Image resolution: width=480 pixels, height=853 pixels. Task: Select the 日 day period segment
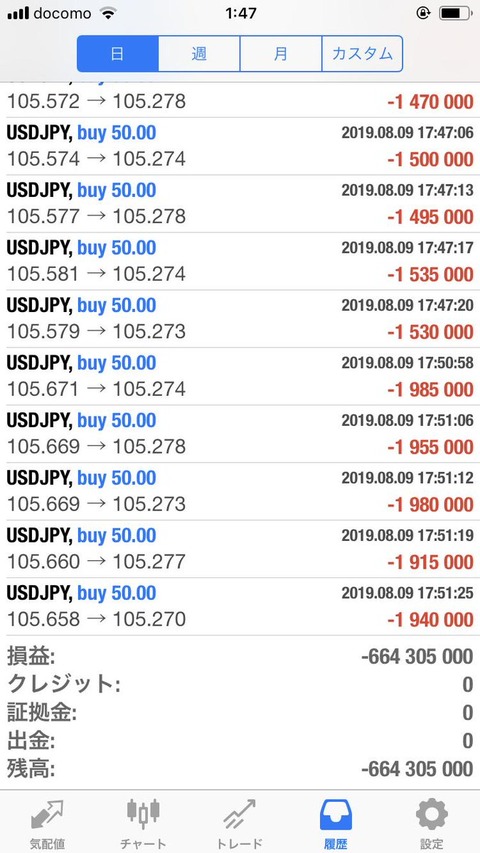tap(118, 54)
